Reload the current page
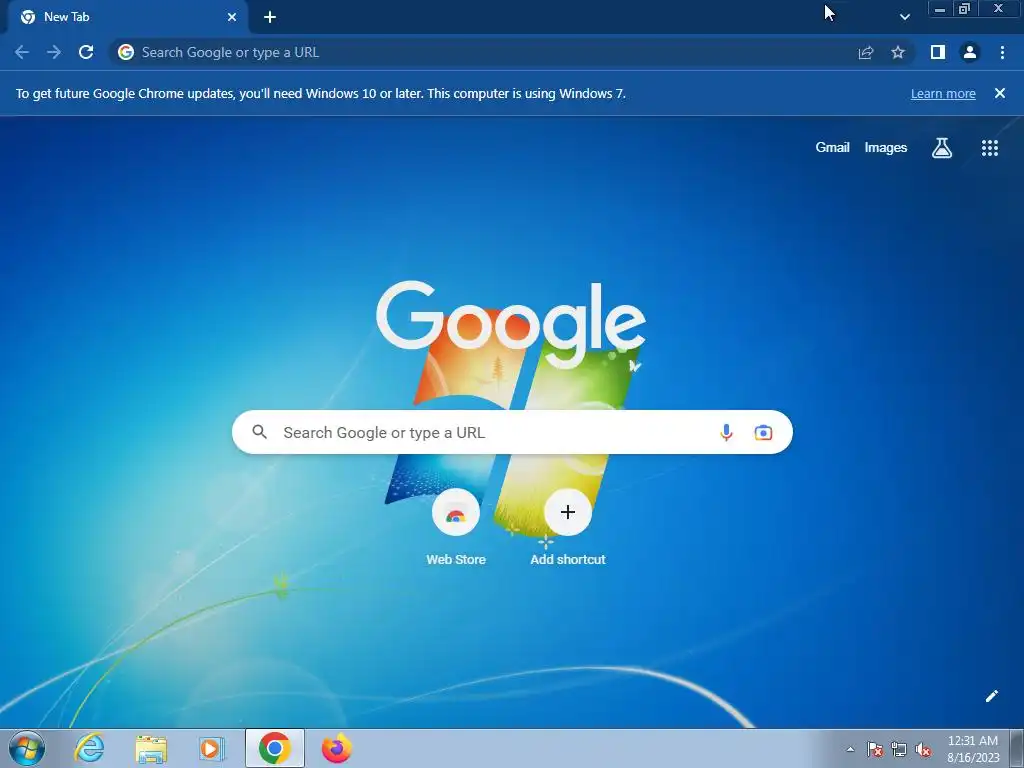 click(x=86, y=52)
